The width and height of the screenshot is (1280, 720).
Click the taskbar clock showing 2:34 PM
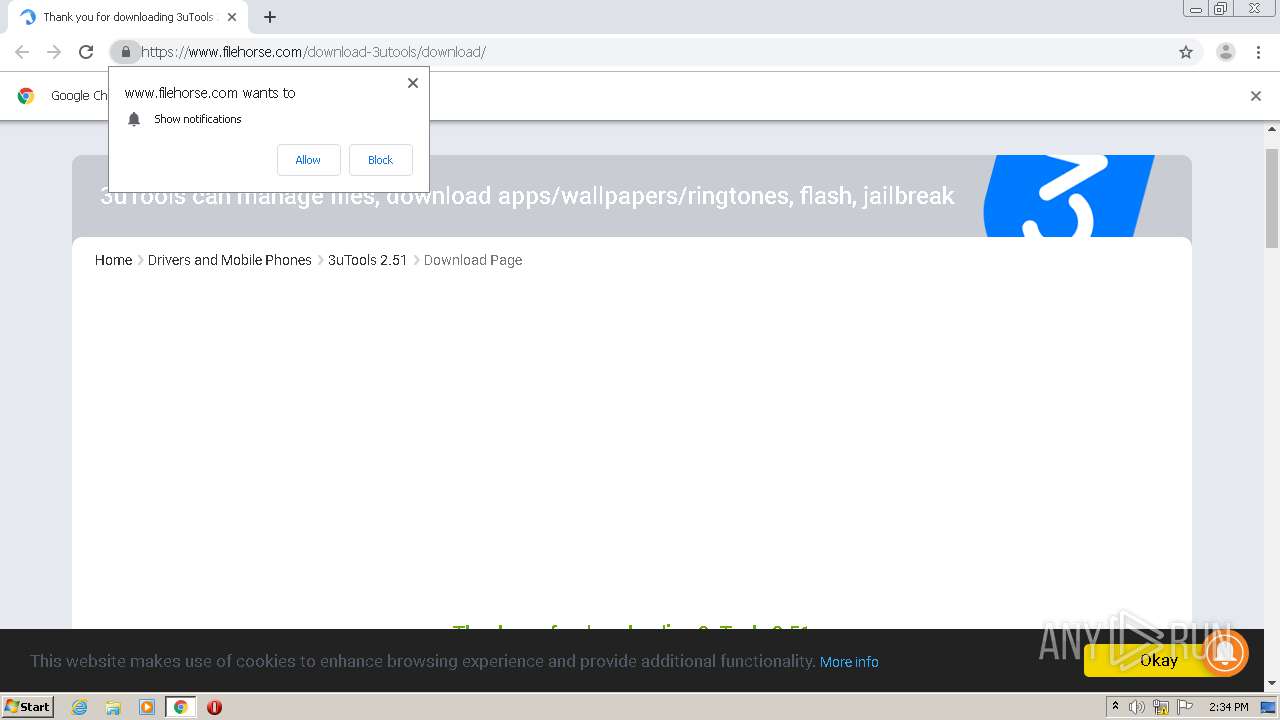pos(1229,707)
